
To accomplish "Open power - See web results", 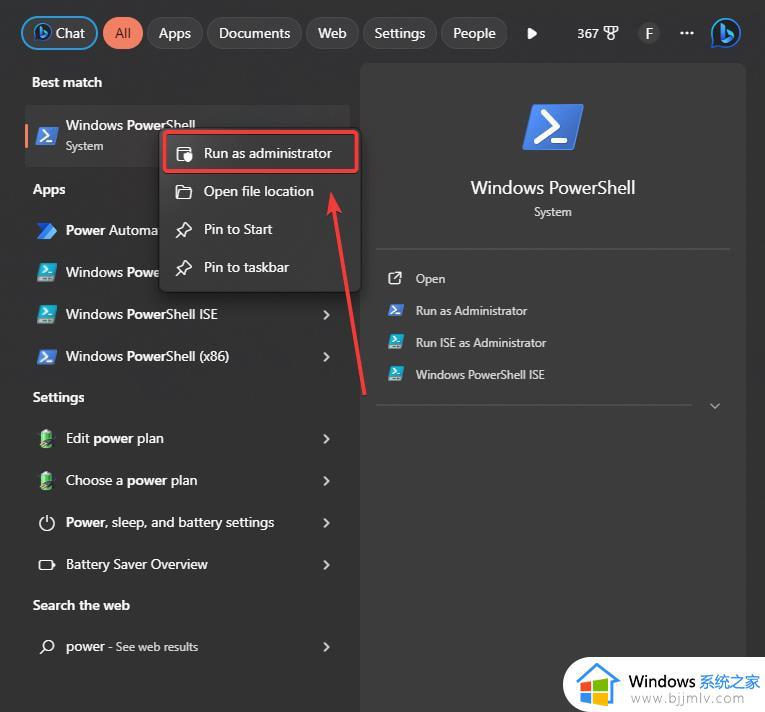I will [x=185, y=647].
